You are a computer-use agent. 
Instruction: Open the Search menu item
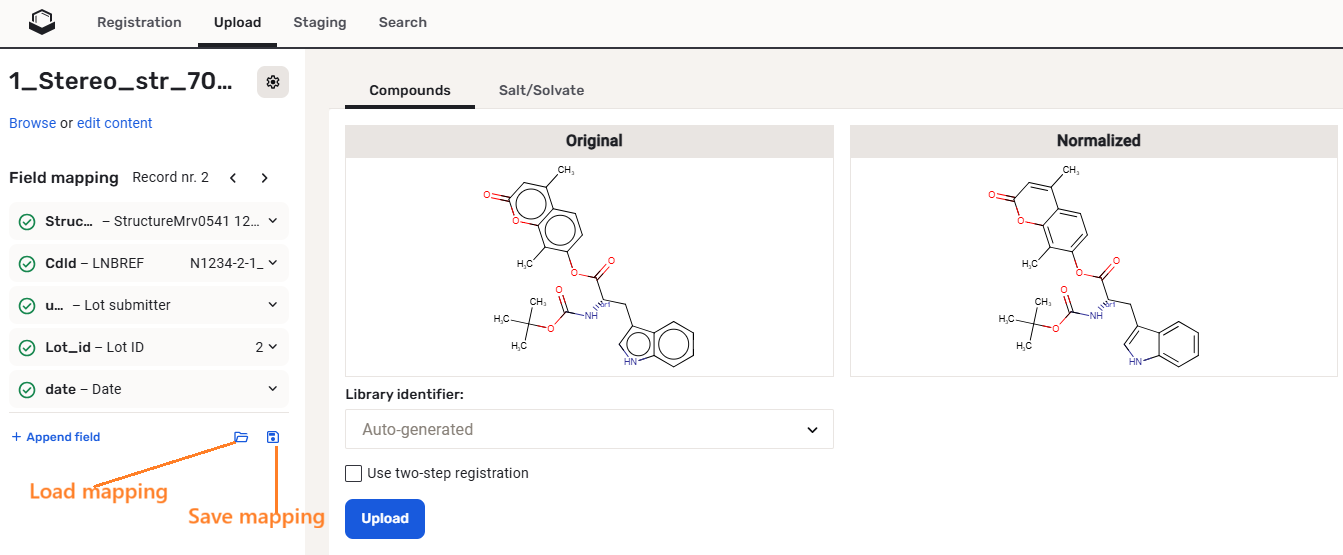[x=402, y=22]
